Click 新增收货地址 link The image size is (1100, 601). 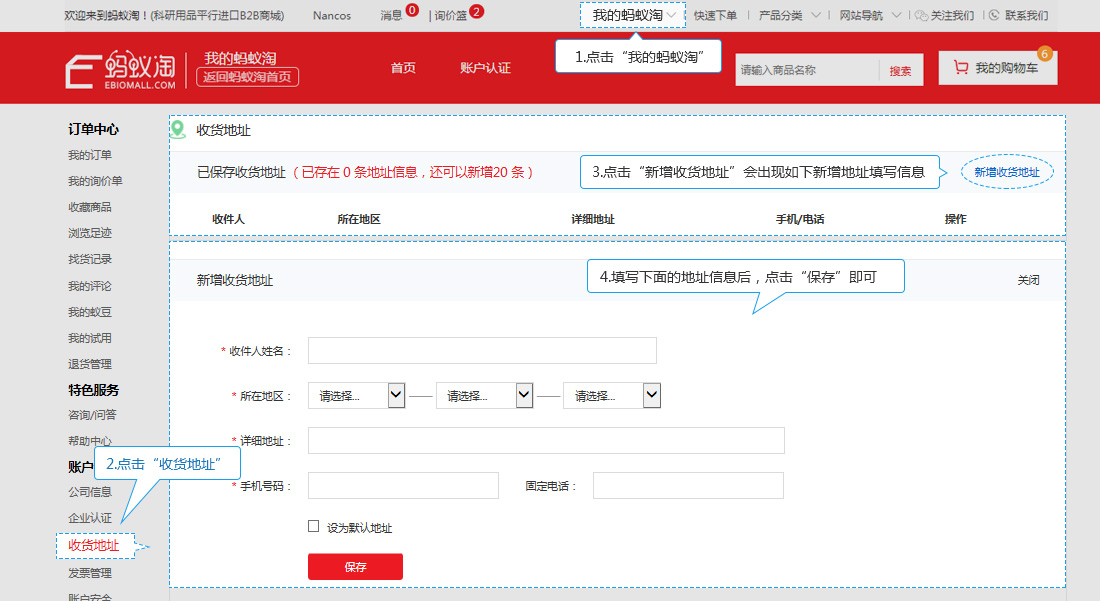(1007, 173)
